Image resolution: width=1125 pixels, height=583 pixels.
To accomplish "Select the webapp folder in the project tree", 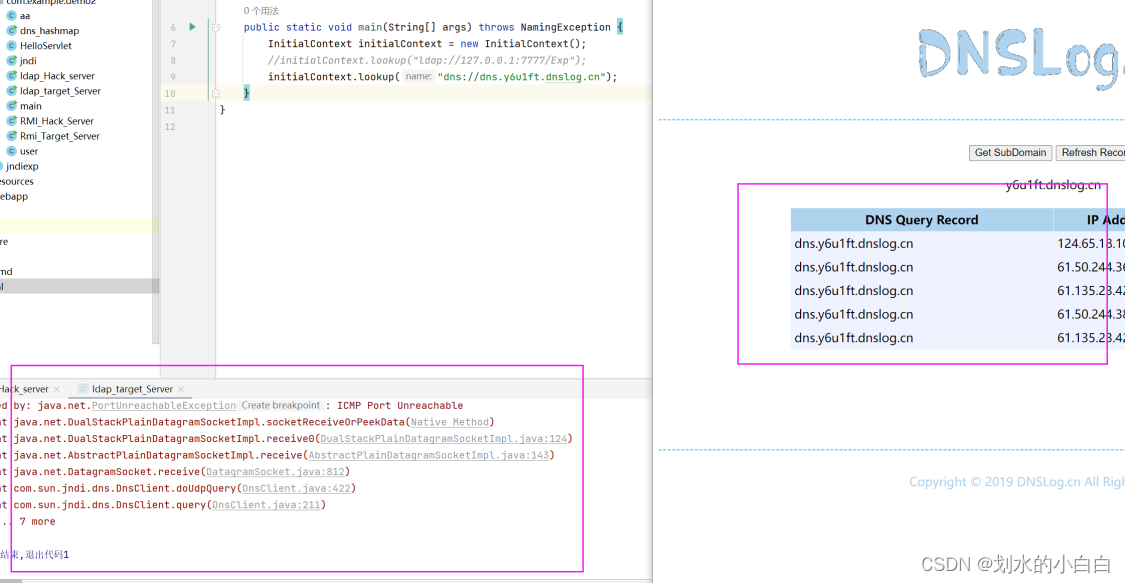I will pos(14,196).
